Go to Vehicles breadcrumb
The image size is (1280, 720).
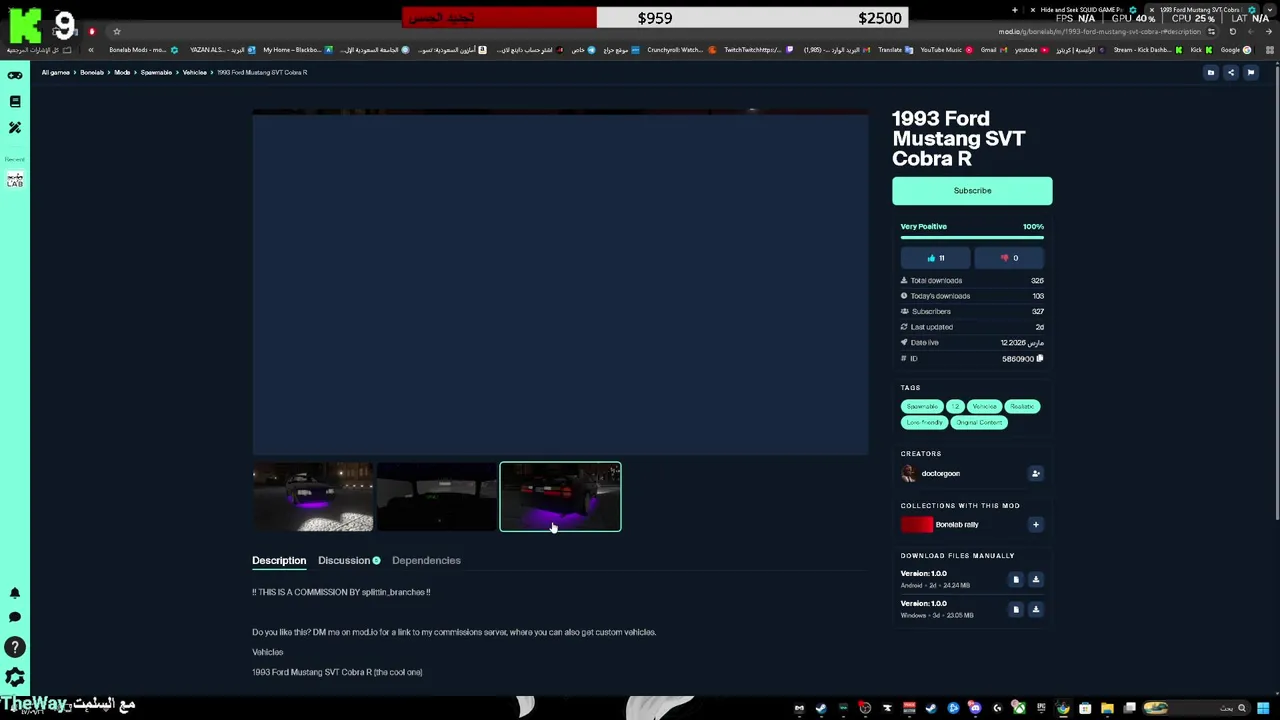coord(194,72)
